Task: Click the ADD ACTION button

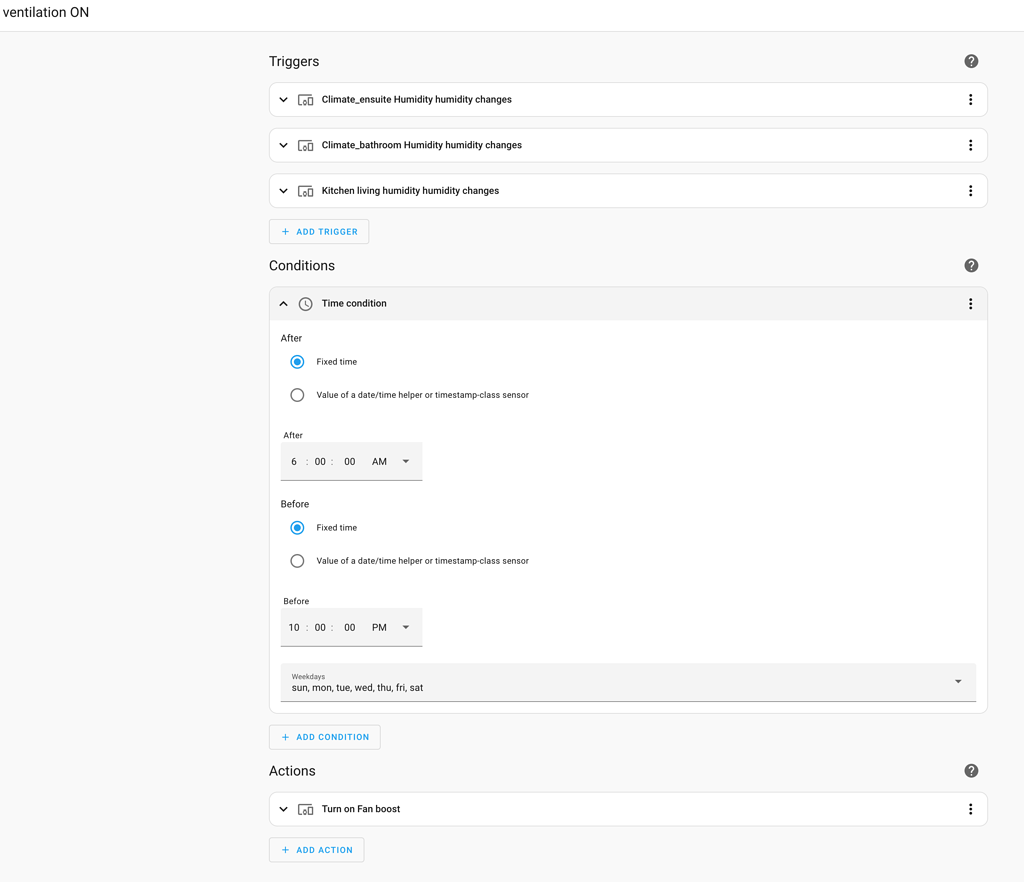Action: (316, 849)
